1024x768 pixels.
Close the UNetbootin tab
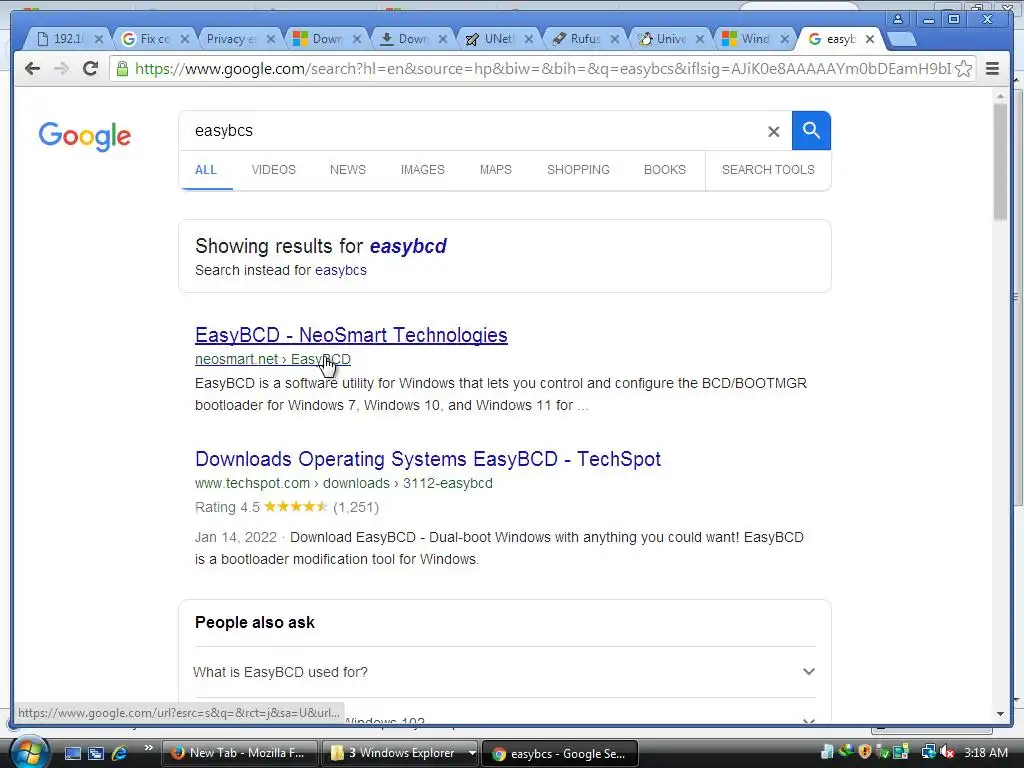529,39
